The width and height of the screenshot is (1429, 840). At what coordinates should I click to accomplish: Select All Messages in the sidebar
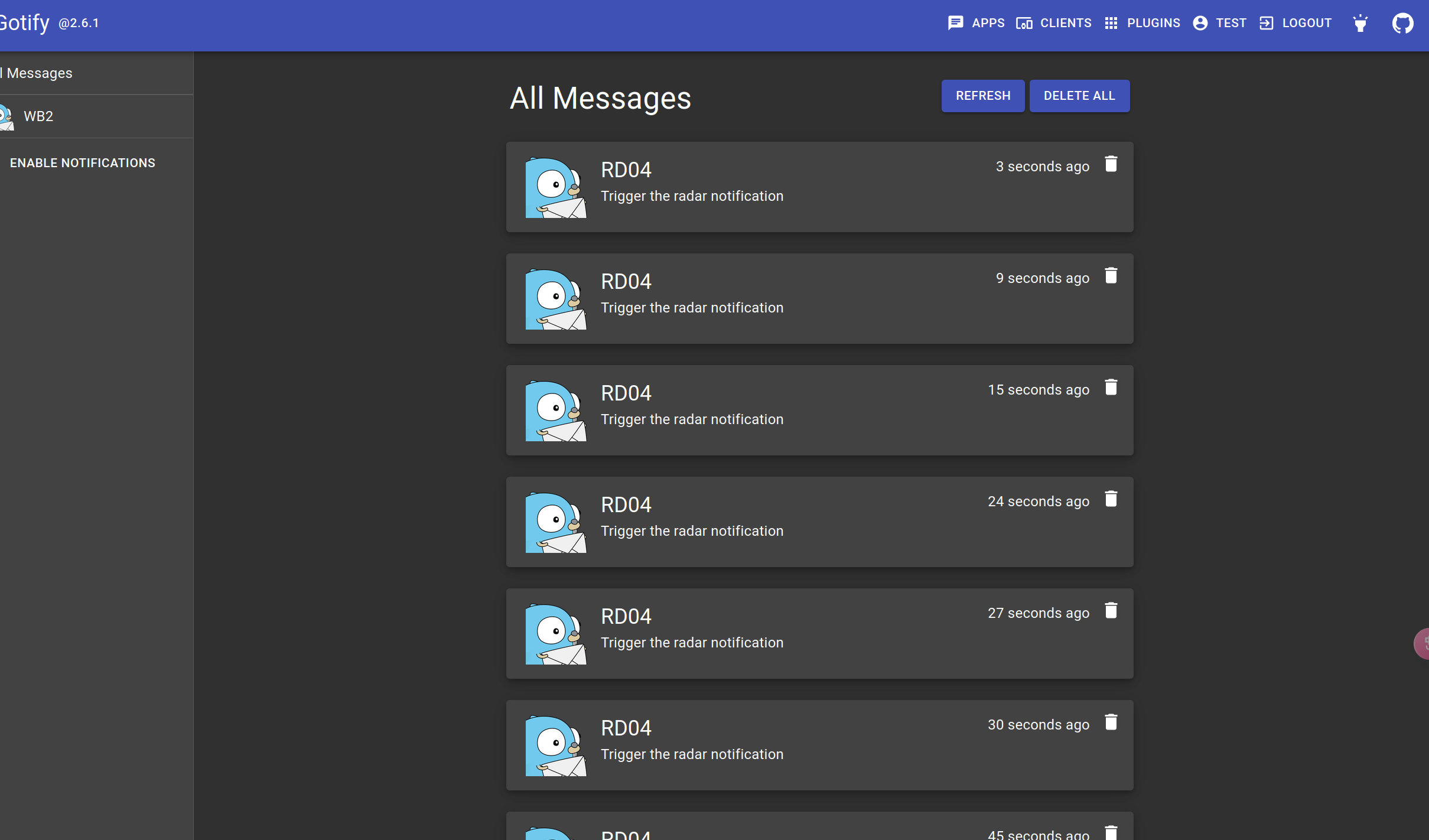point(96,73)
